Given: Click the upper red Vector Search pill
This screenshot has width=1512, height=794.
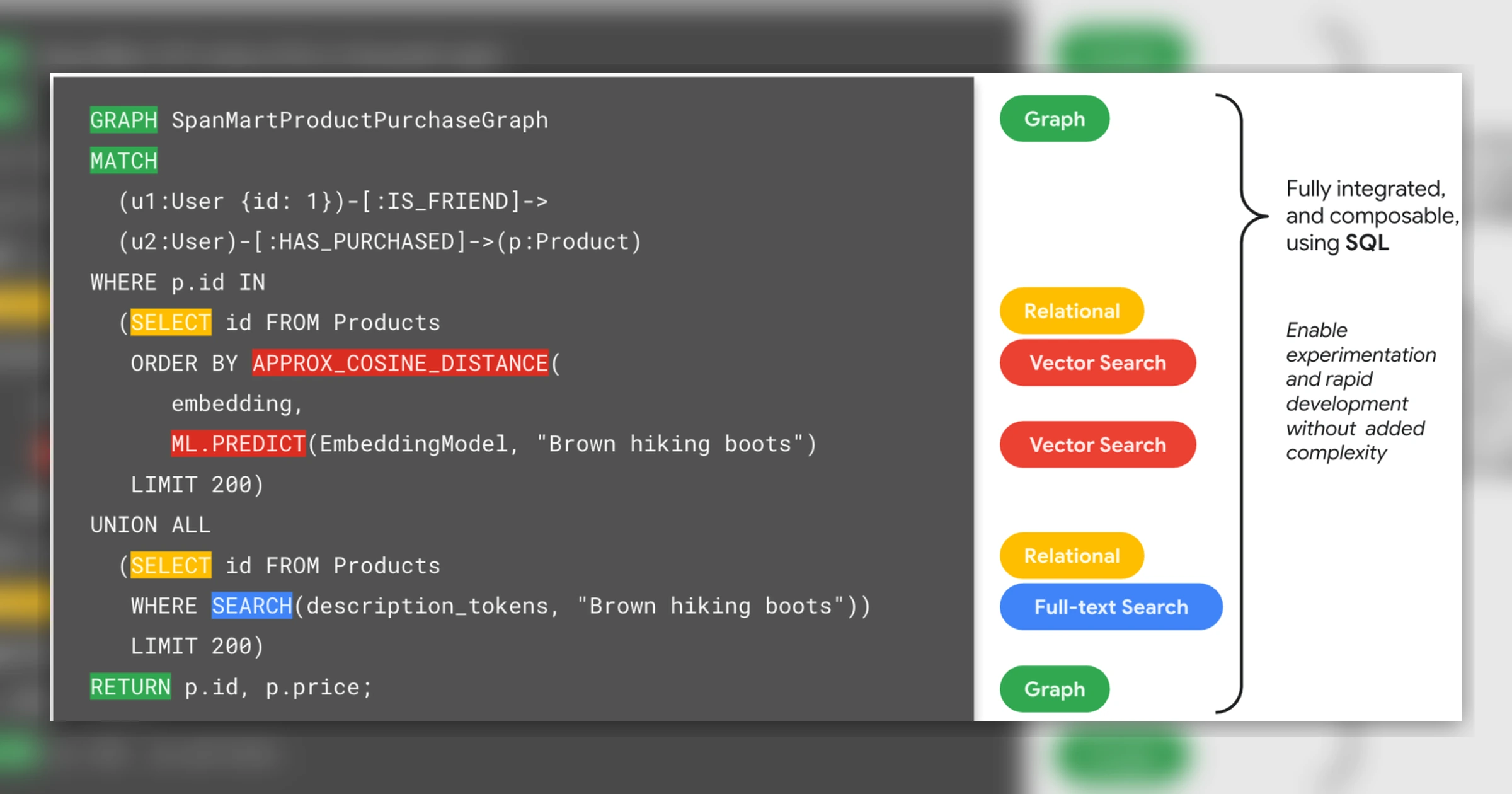Looking at the screenshot, I should [x=1097, y=362].
